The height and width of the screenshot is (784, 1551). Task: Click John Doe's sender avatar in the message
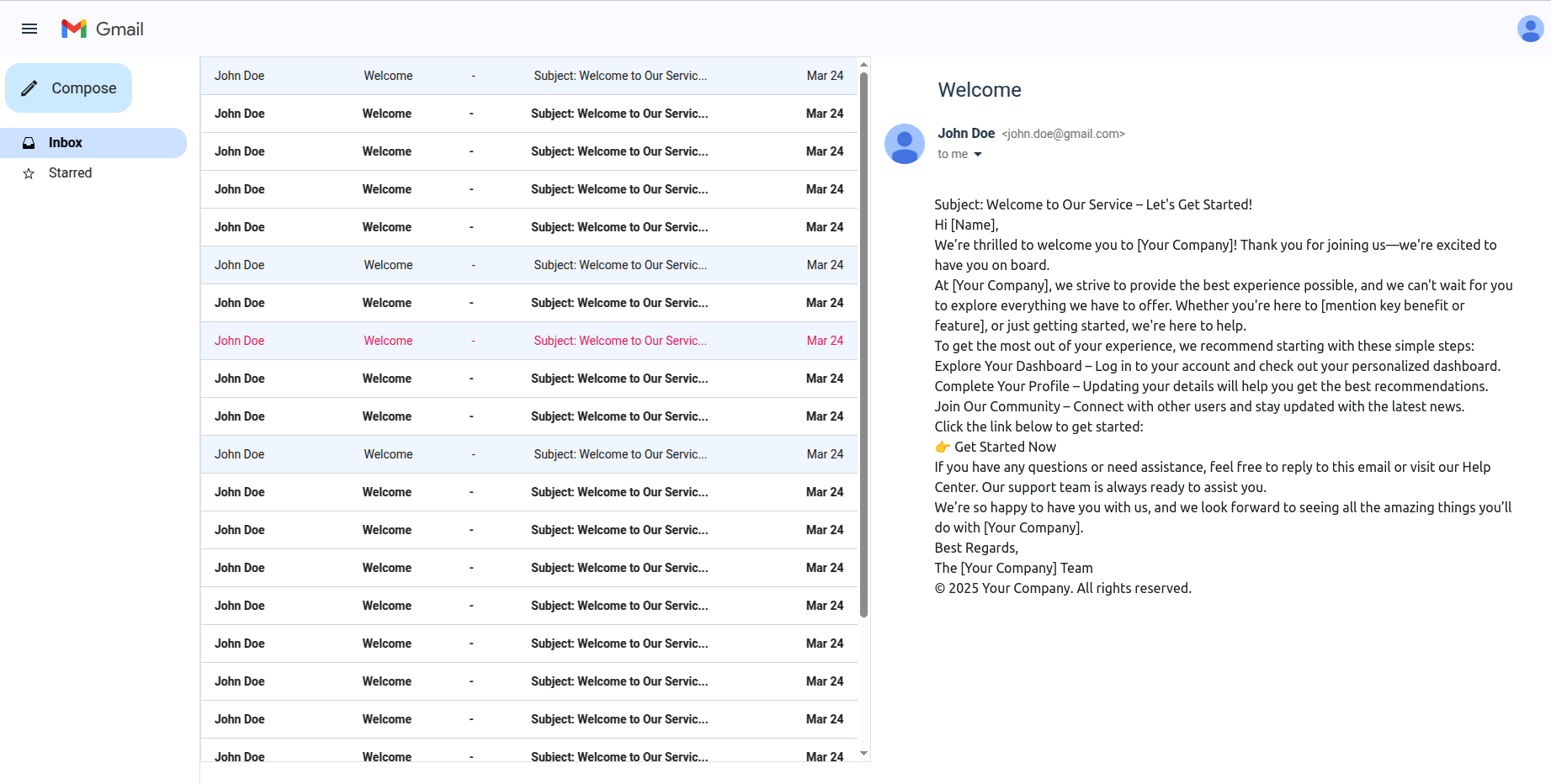(x=905, y=144)
